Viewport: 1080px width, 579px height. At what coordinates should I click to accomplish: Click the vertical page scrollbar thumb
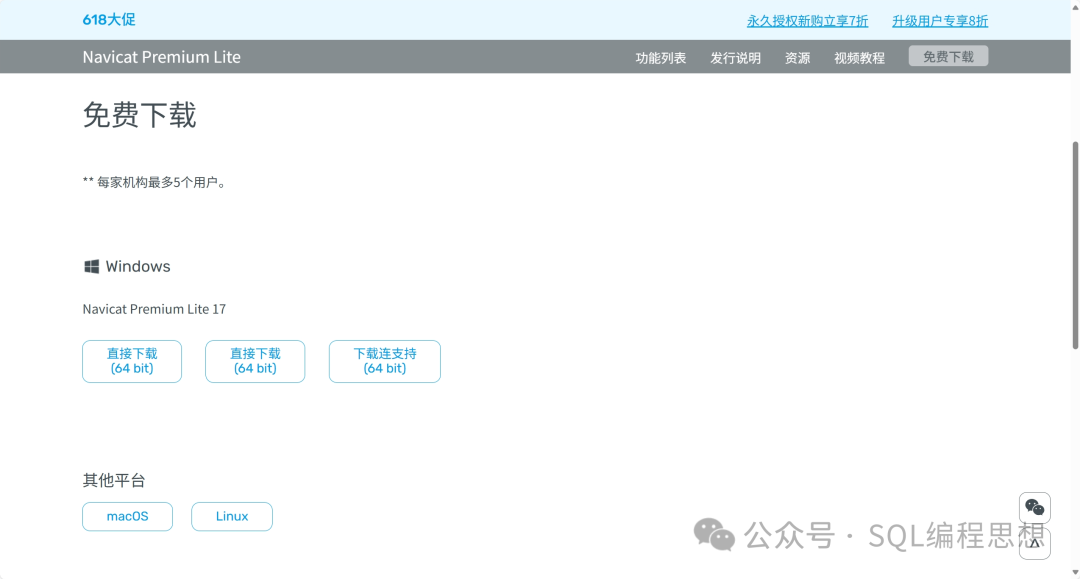click(x=1075, y=245)
